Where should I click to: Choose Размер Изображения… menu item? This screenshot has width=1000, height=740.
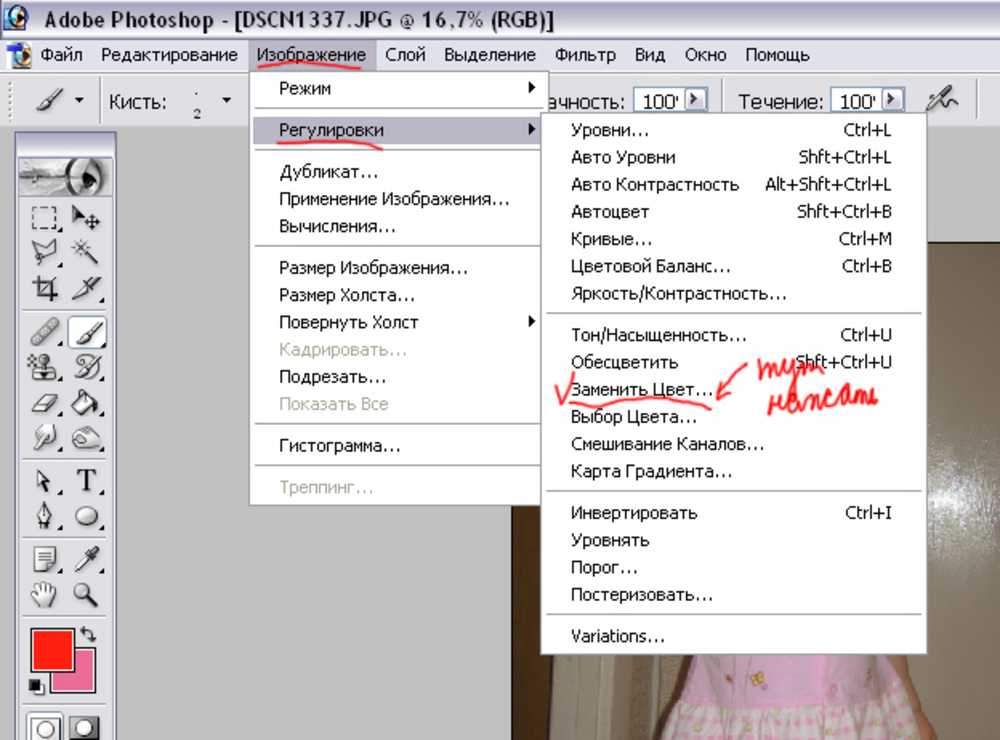[395, 268]
